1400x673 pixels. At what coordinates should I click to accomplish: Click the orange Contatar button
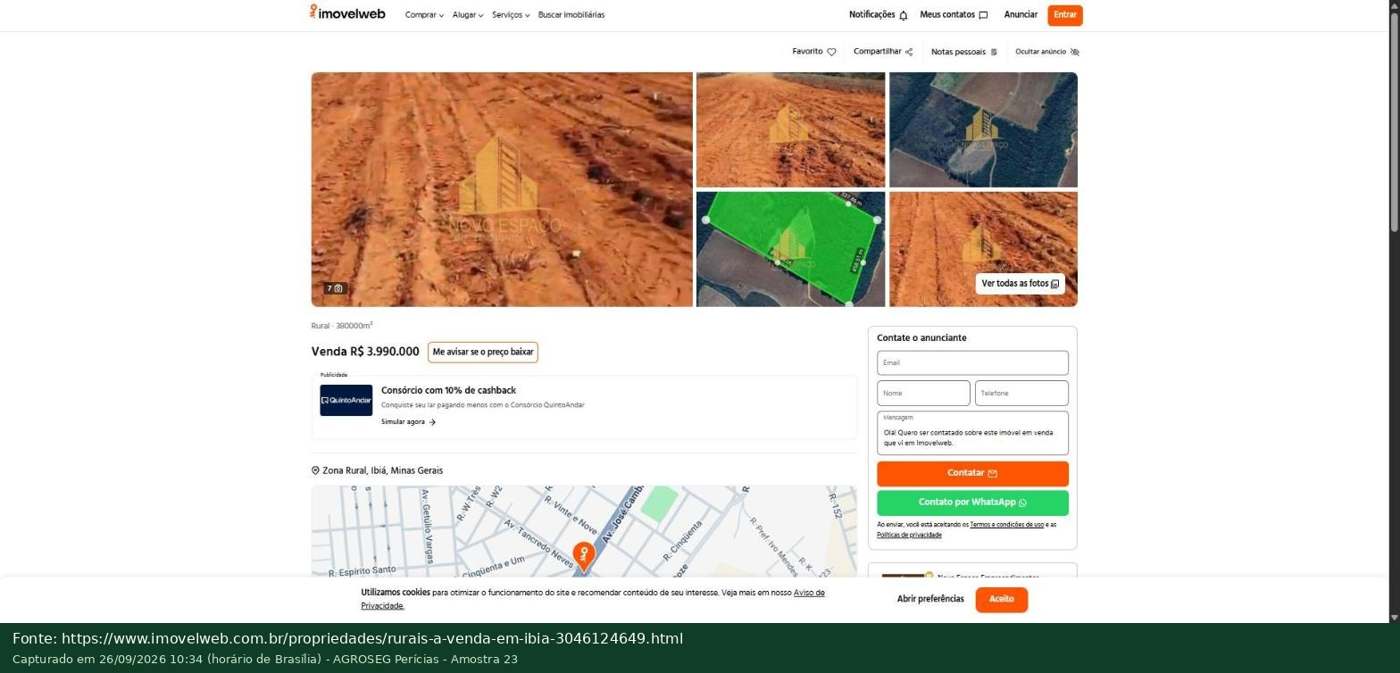click(x=973, y=474)
